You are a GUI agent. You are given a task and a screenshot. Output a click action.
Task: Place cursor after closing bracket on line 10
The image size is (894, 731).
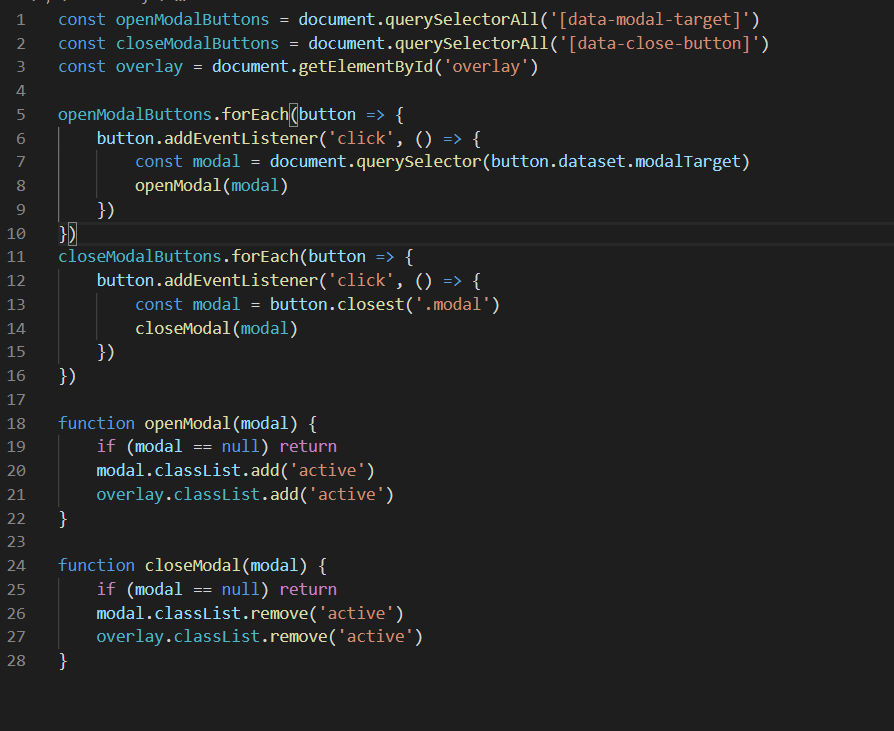(76, 234)
